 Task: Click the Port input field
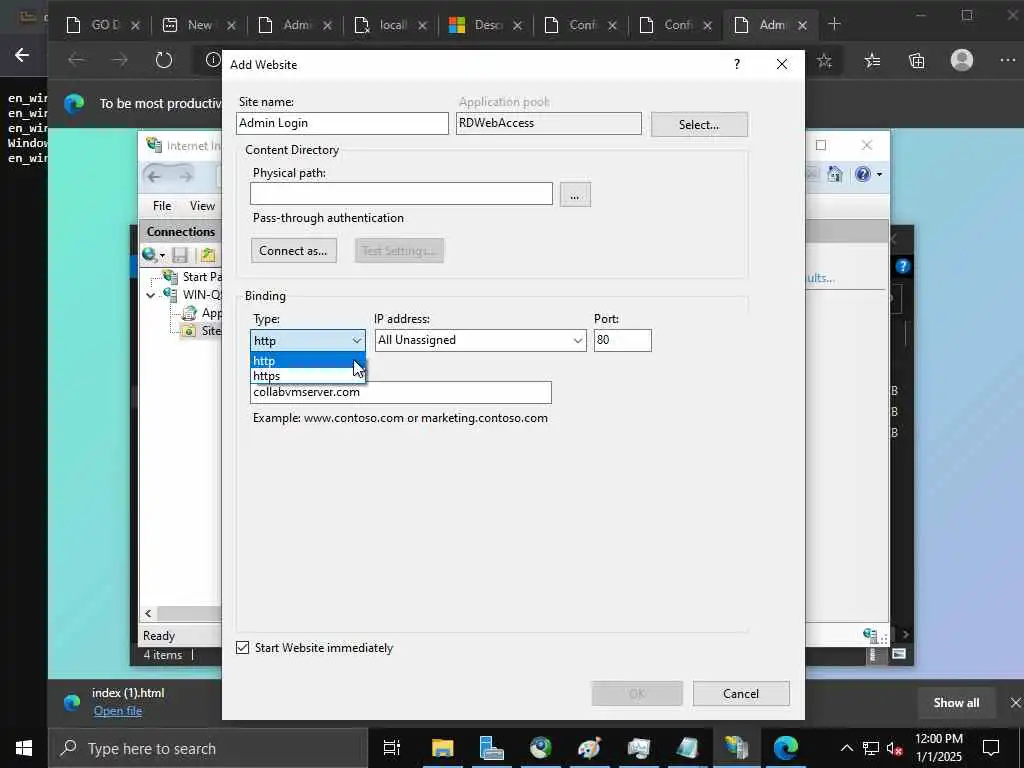pos(622,340)
